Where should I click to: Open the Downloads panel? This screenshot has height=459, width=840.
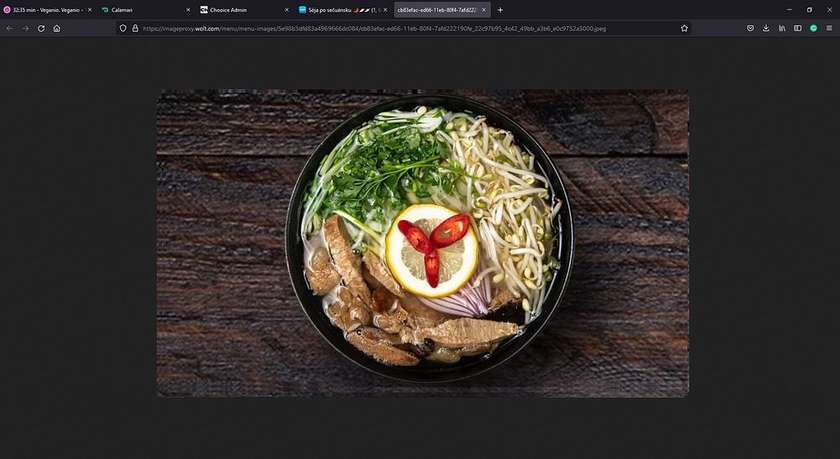coord(766,28)
